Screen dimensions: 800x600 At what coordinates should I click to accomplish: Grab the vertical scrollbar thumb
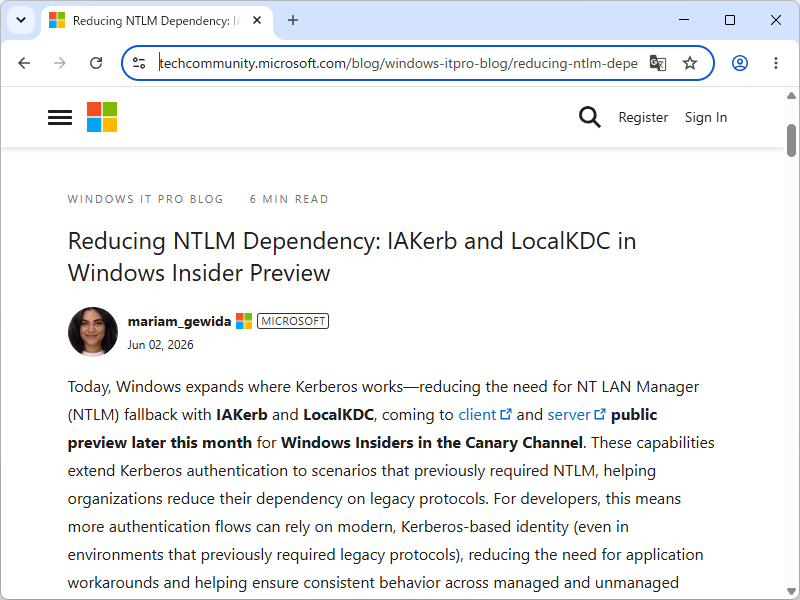pos(791,140)
